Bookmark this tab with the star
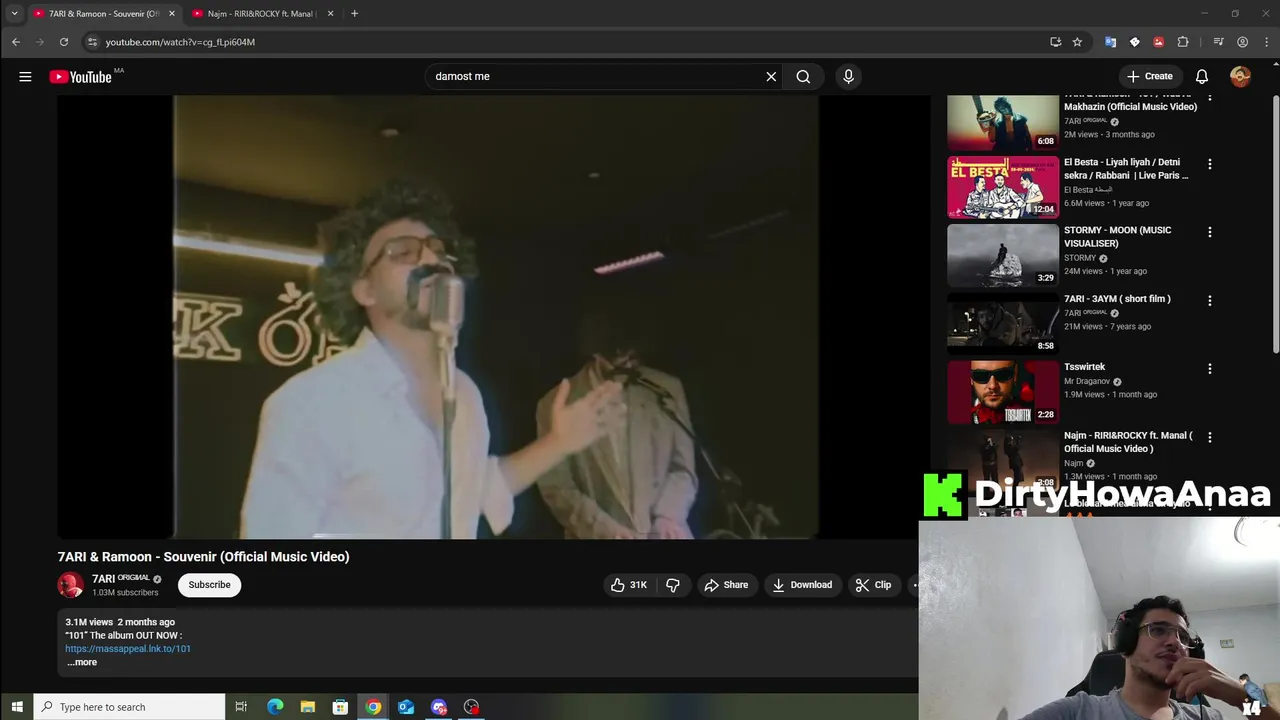 pos(1077,42)
